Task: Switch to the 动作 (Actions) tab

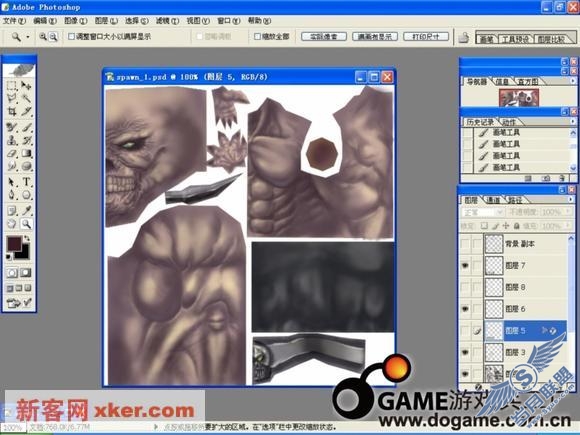Action: pyautogui.click(x=509, y=122)
